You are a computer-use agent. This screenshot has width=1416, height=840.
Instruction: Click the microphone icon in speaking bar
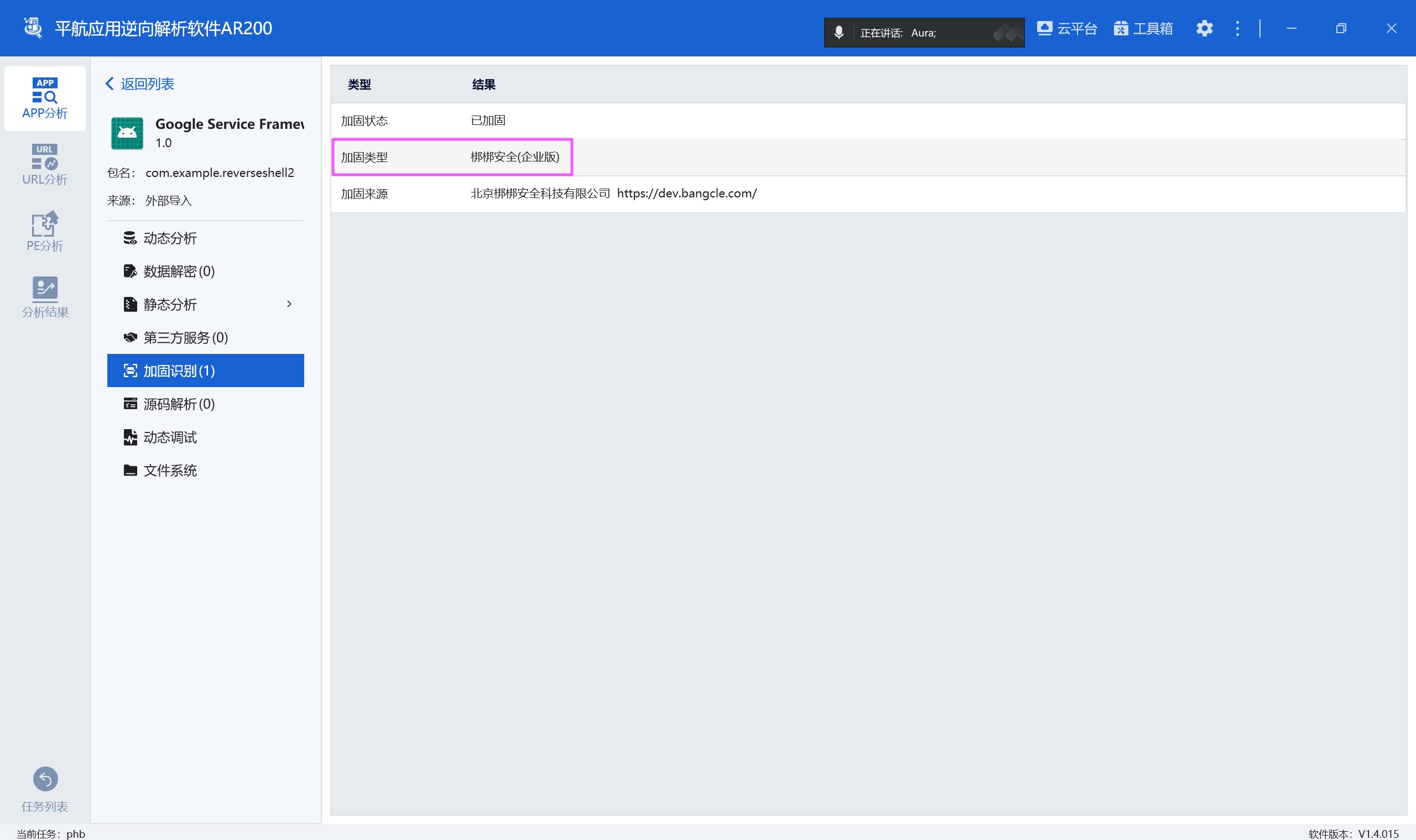tap(839, 33)
